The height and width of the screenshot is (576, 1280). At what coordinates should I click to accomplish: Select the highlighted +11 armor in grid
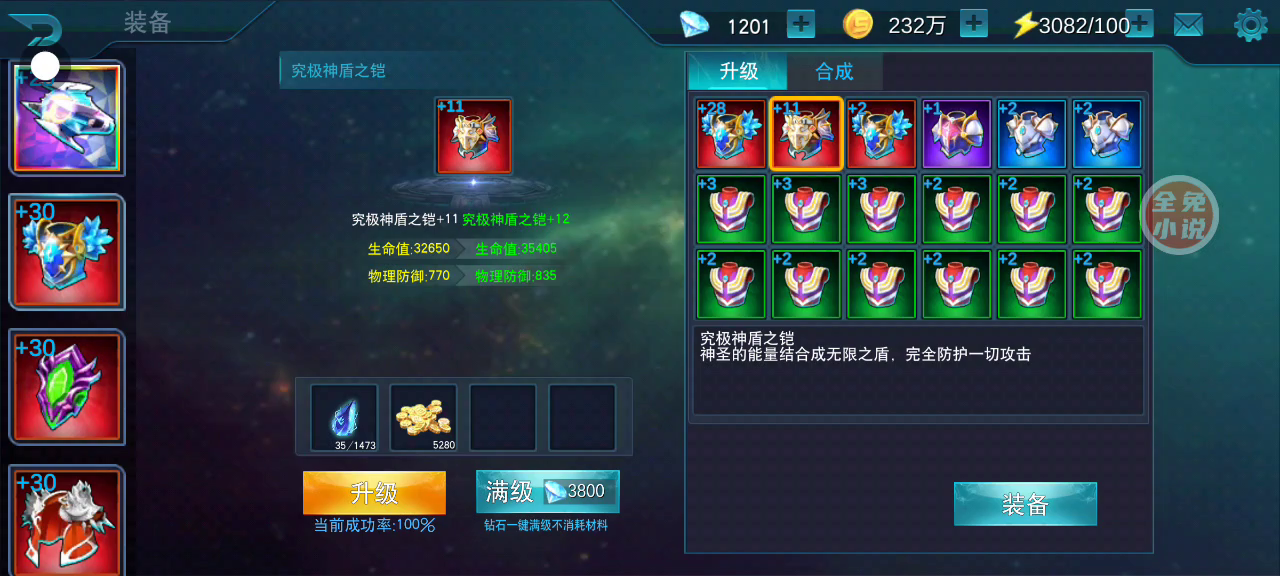coord(806,134)
